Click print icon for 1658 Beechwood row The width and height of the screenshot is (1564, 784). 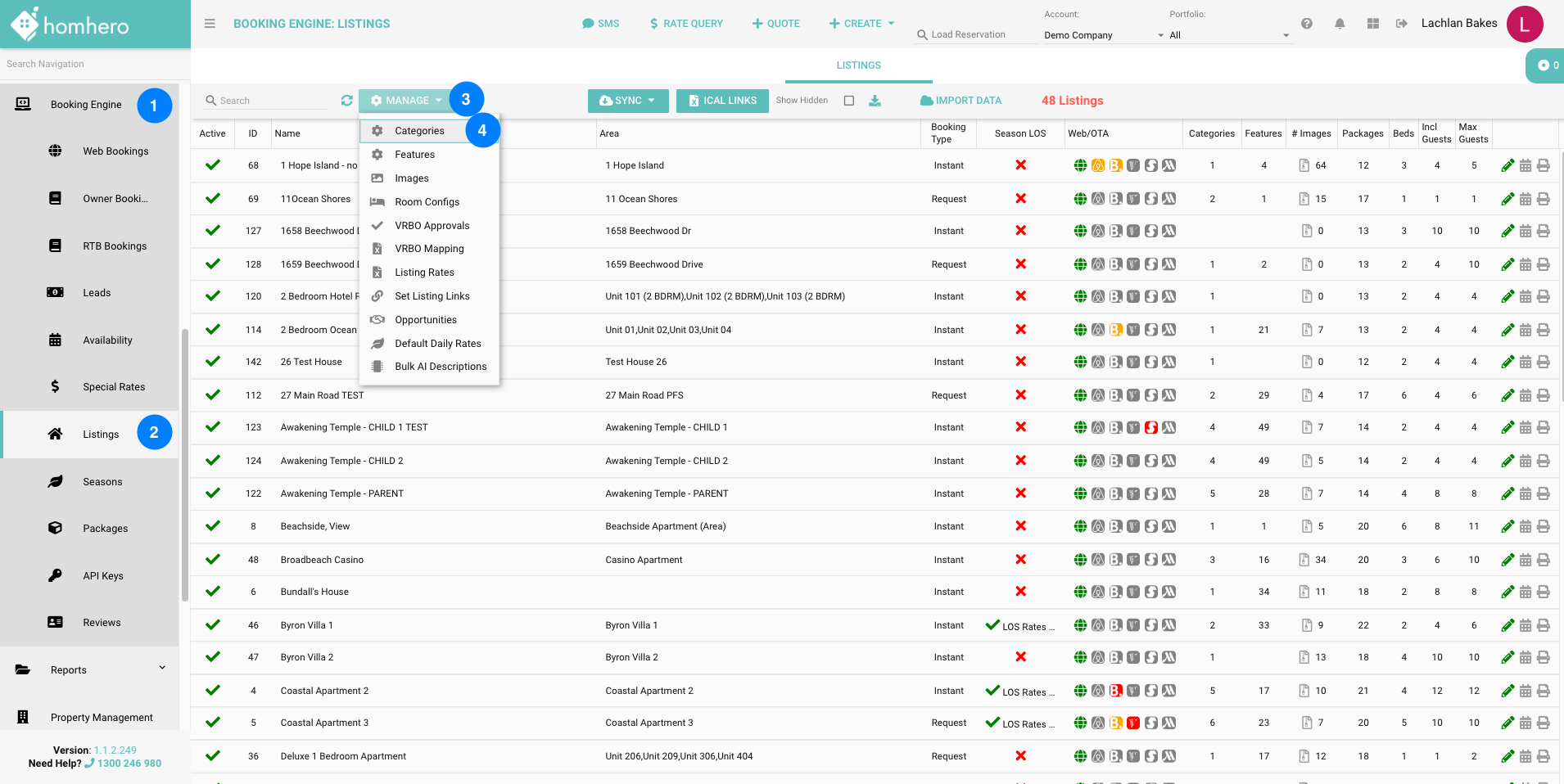(1543, 232)
